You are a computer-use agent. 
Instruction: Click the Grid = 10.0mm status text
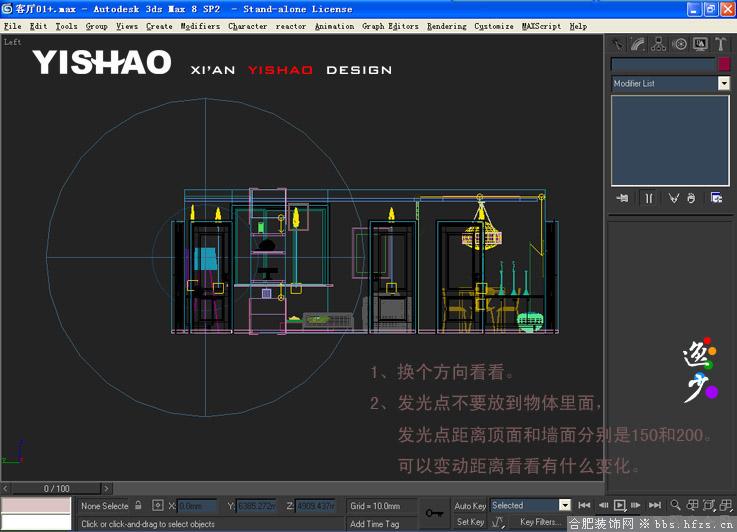pos(376,506)
